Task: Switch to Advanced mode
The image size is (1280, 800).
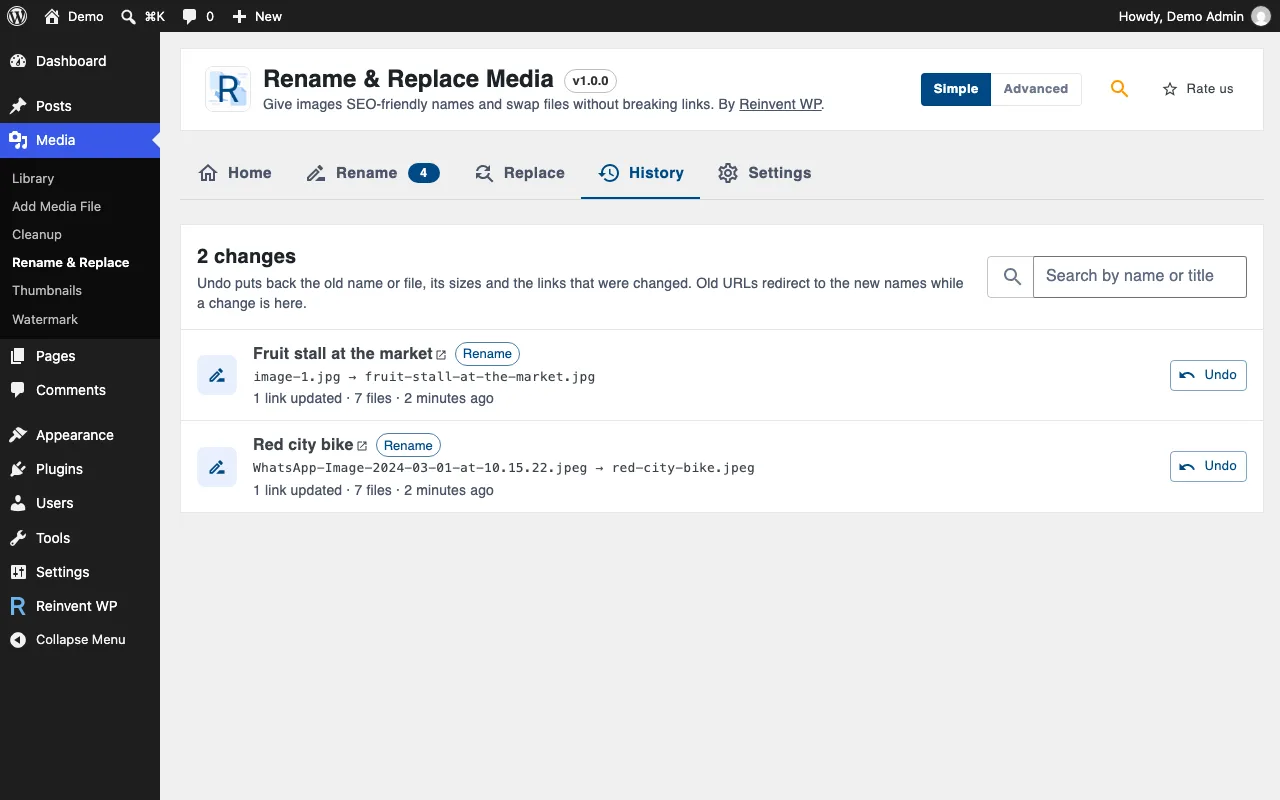Action: [x=1036, y=89]
